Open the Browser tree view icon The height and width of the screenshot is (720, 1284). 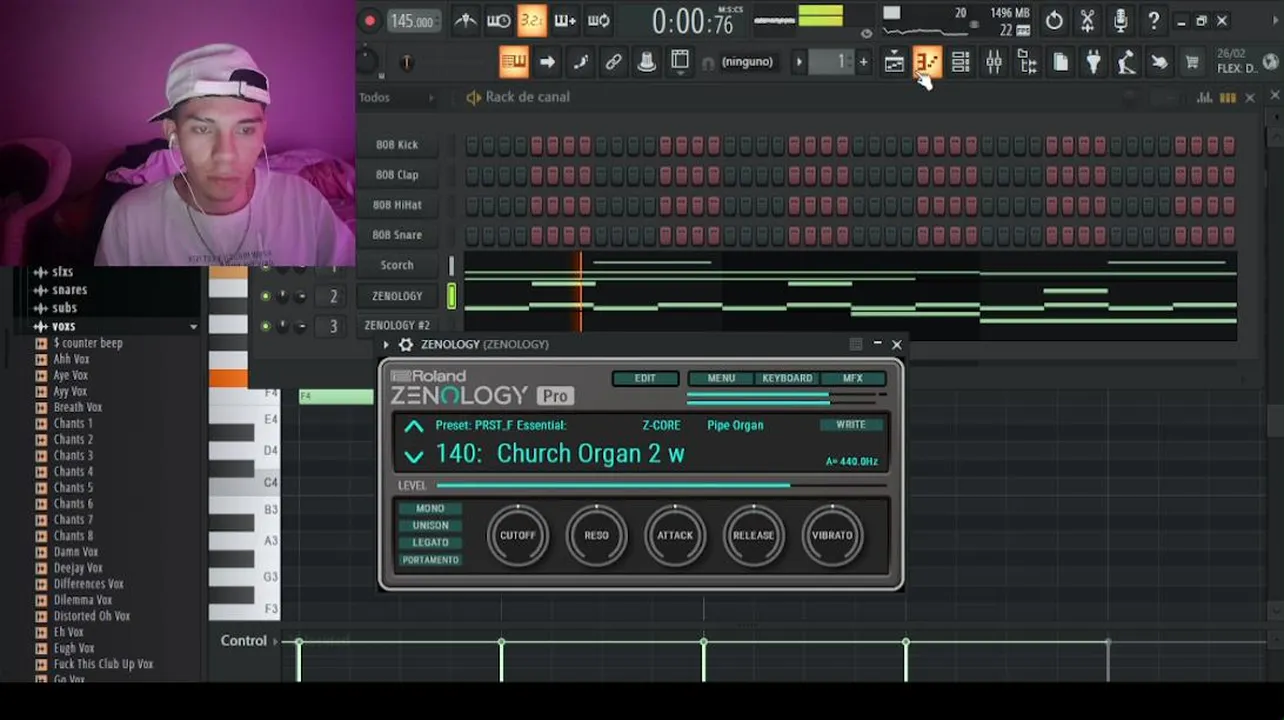(x=1027, y=62)
